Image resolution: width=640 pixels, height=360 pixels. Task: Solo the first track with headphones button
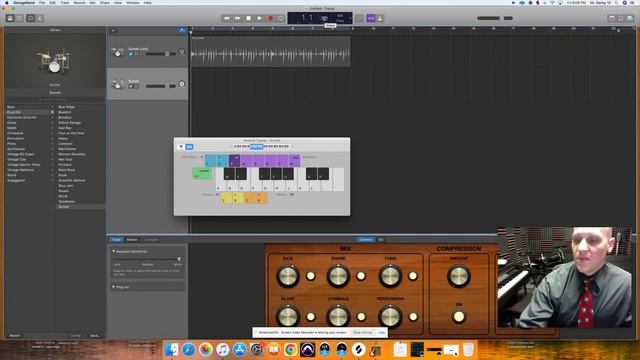click(136, 54)
